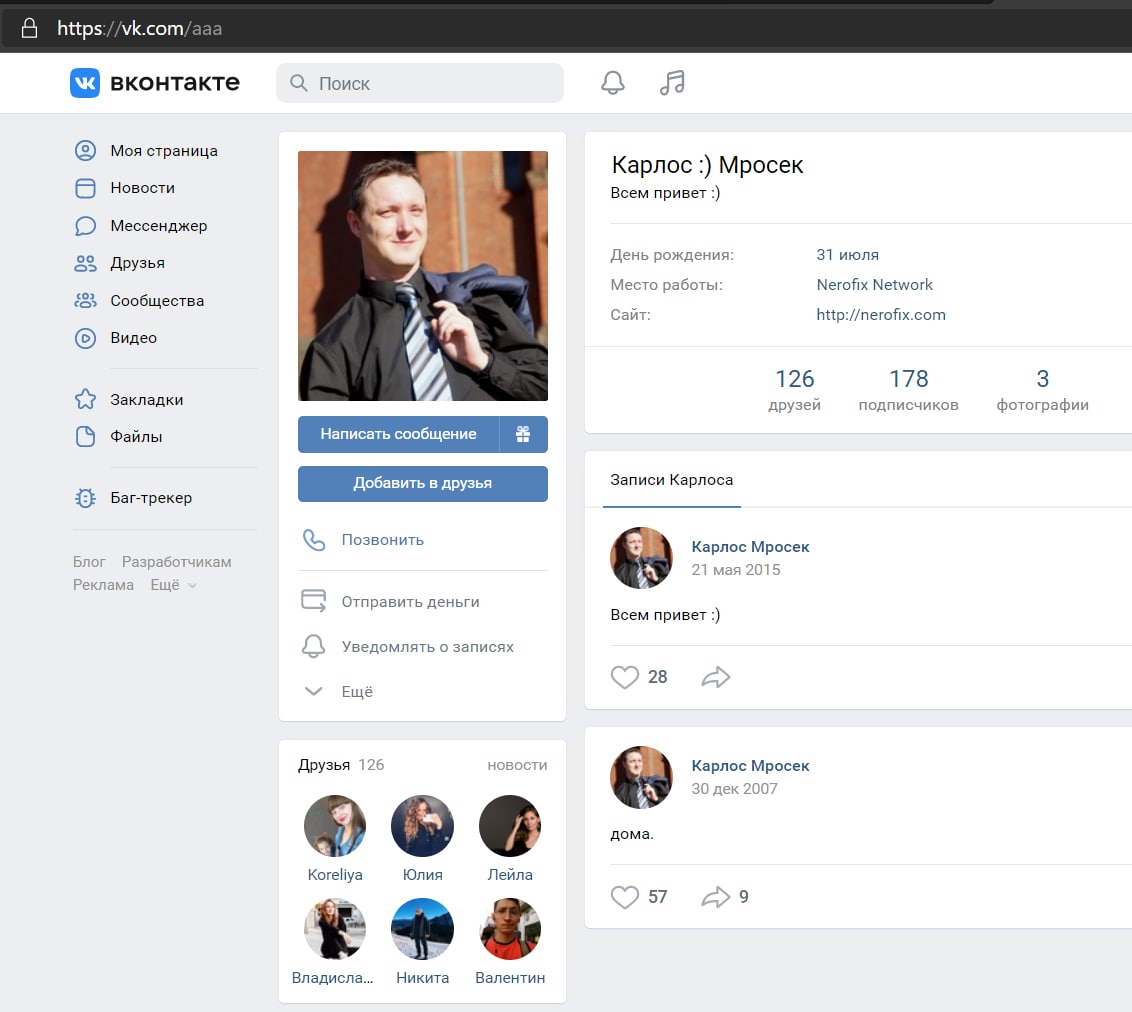Open friend Валентин's avatar

[510, 929]
